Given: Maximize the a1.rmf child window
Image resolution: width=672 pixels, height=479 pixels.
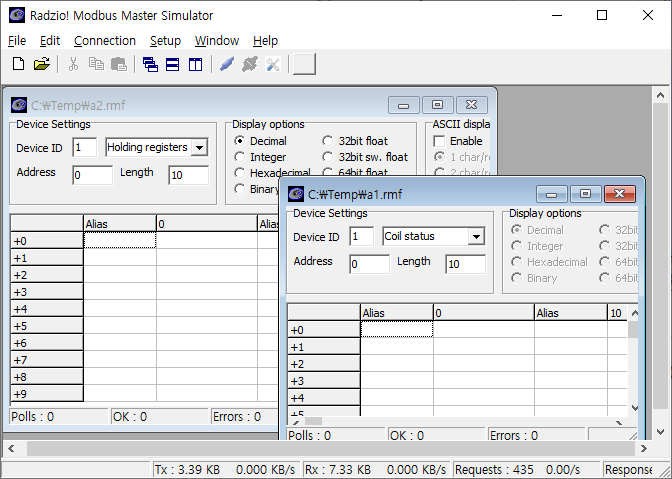Looking at the screenshot, I should point(585,194).
